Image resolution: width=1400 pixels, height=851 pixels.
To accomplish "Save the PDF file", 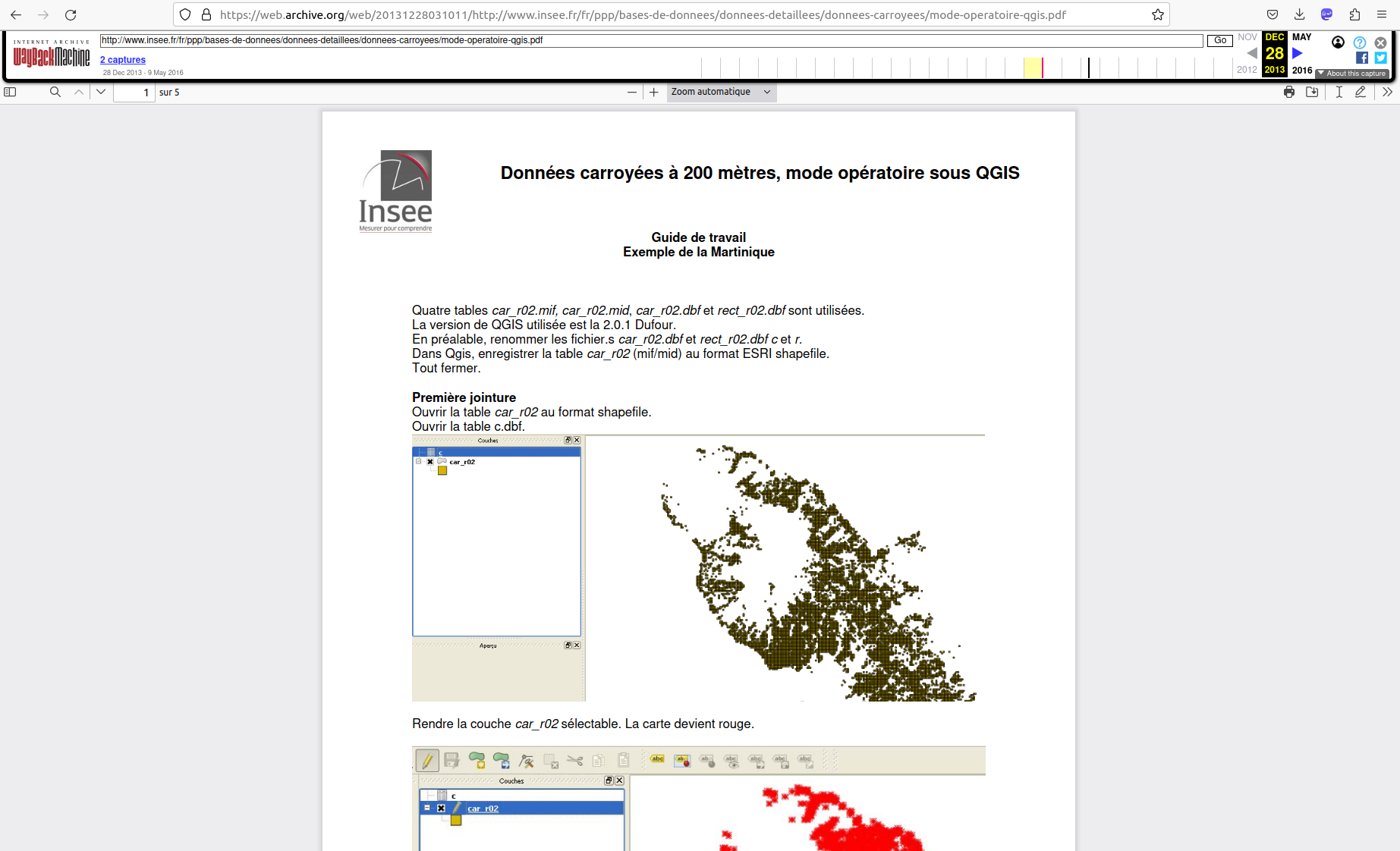I will (1312, 92).
